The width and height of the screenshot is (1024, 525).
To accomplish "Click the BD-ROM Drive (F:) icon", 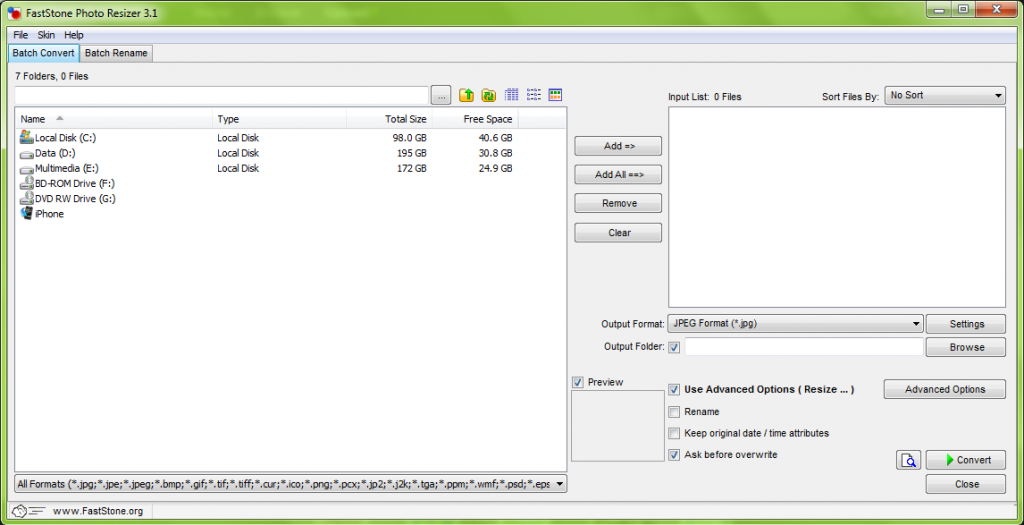I will (x=27, y=183).
